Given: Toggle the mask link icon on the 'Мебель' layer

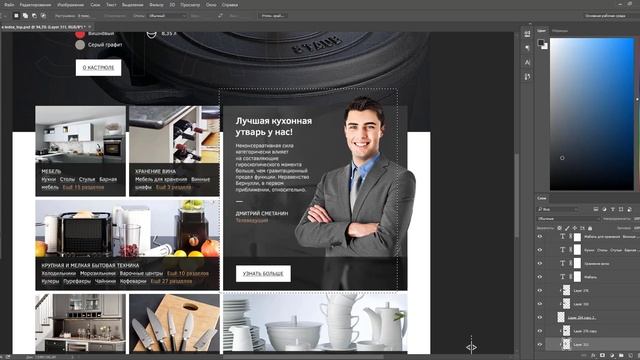Looking at the screenshot, I should pos(571,277).
